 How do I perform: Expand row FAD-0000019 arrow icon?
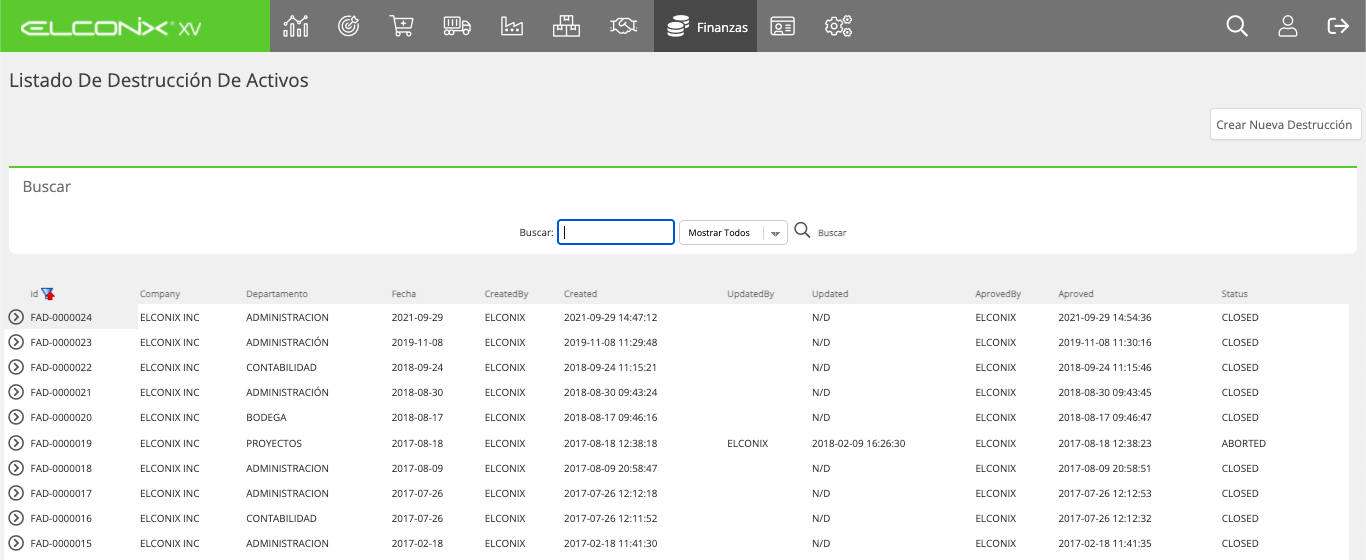[16, 443]
